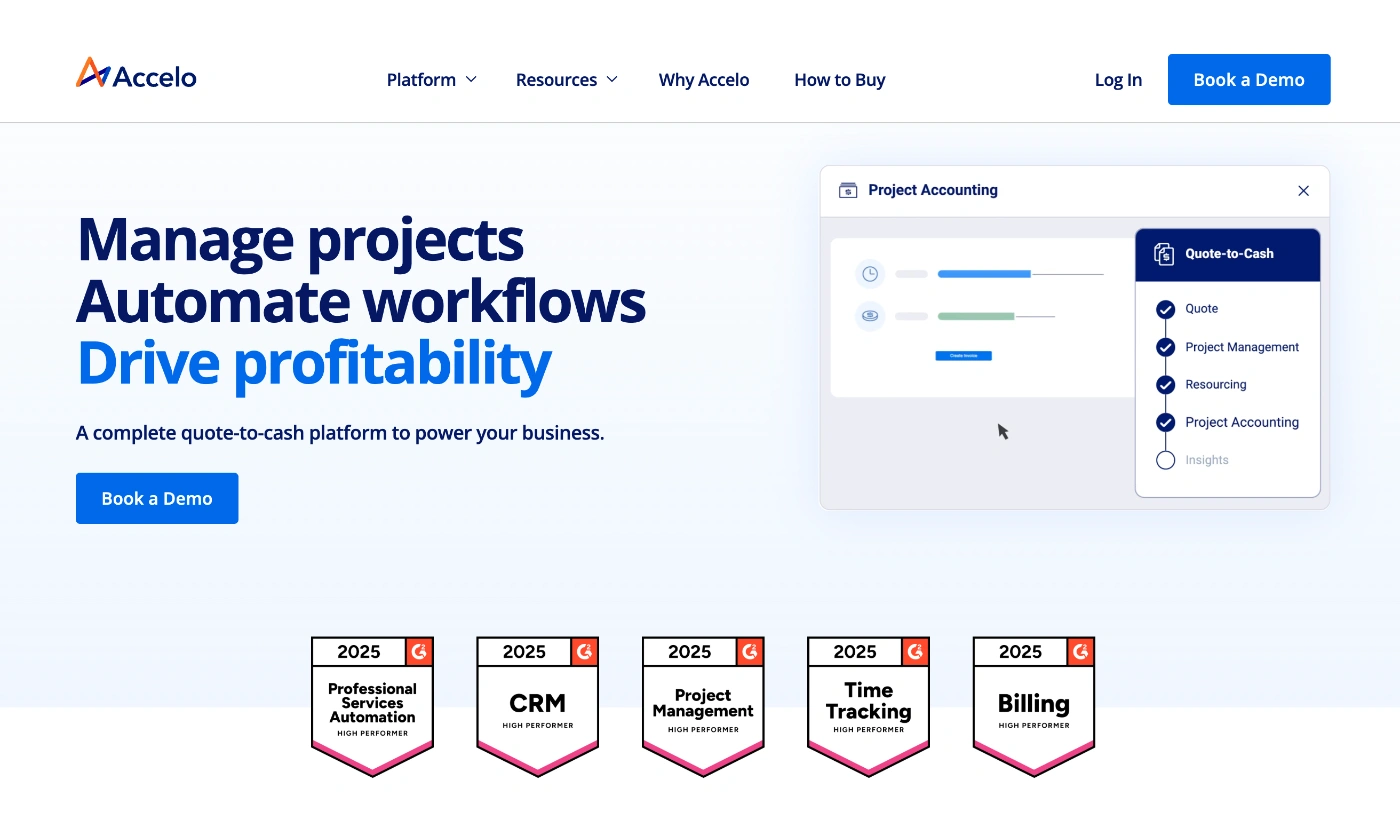This screenshot has width=1400, height=828.
Task: Click the Project Accounting wallet icon
Action: 848,190
